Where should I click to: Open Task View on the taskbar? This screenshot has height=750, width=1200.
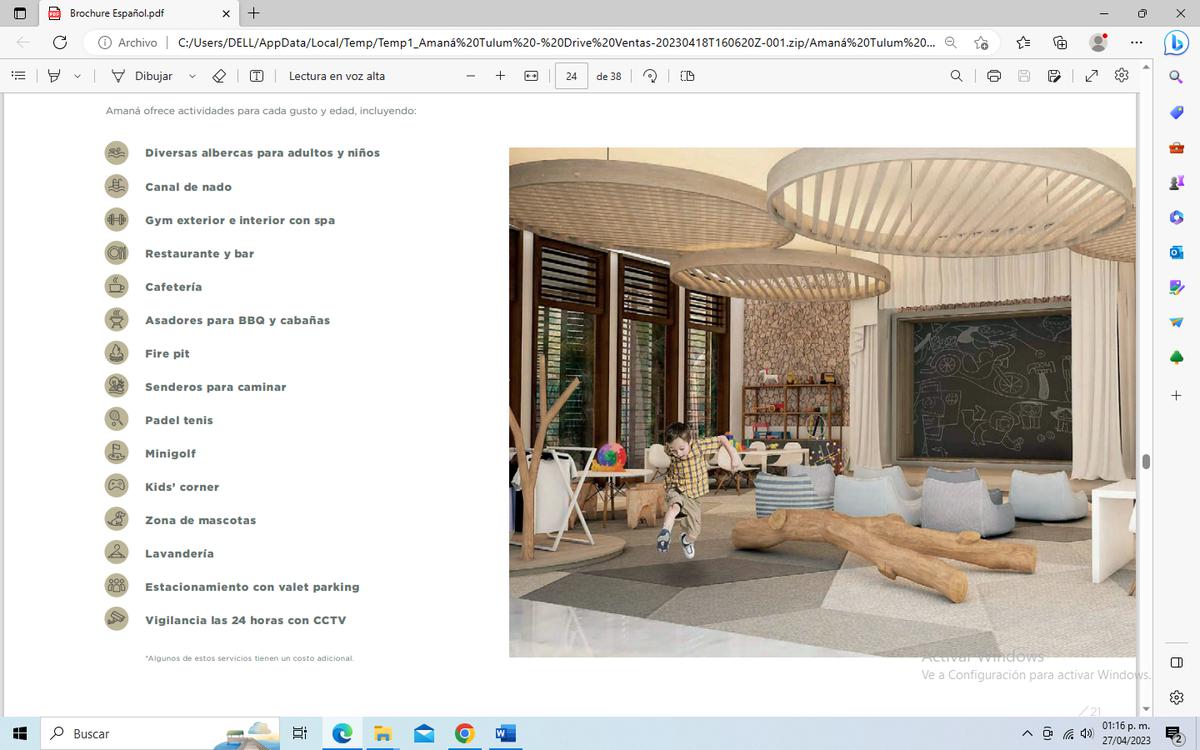point(299,733)
